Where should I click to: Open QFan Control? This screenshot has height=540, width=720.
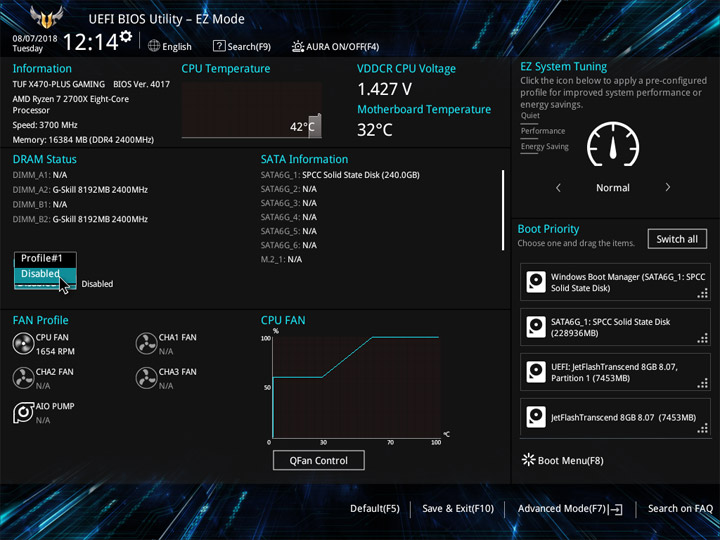coord(319,460)
